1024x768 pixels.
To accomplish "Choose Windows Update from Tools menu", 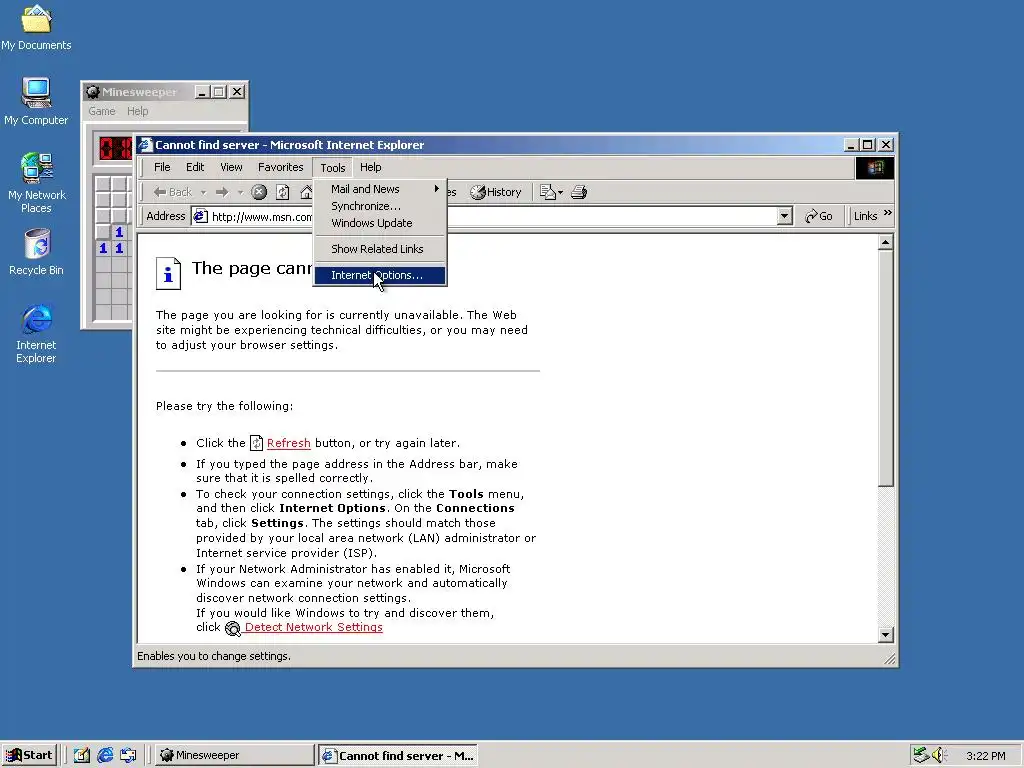I will [380, 223].
